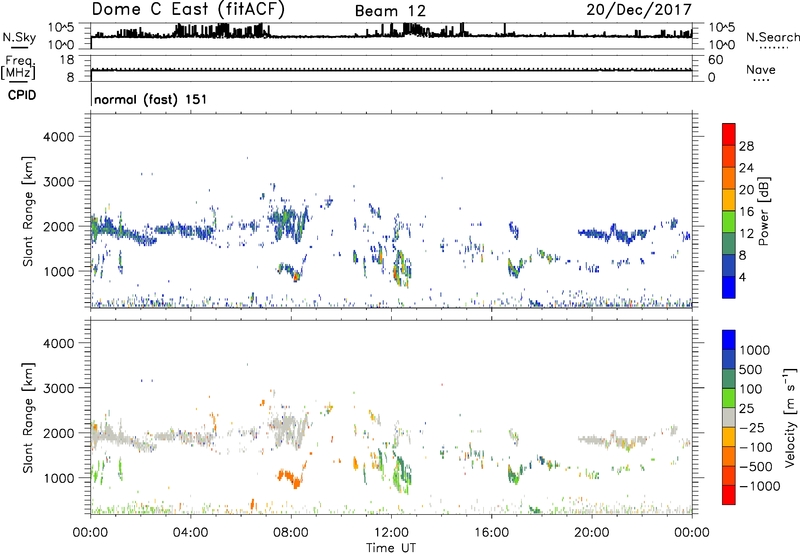This screenshot has width=800, height=554.
Task: Click the 'Nave' legend label
Action: [x=761, y=69]
